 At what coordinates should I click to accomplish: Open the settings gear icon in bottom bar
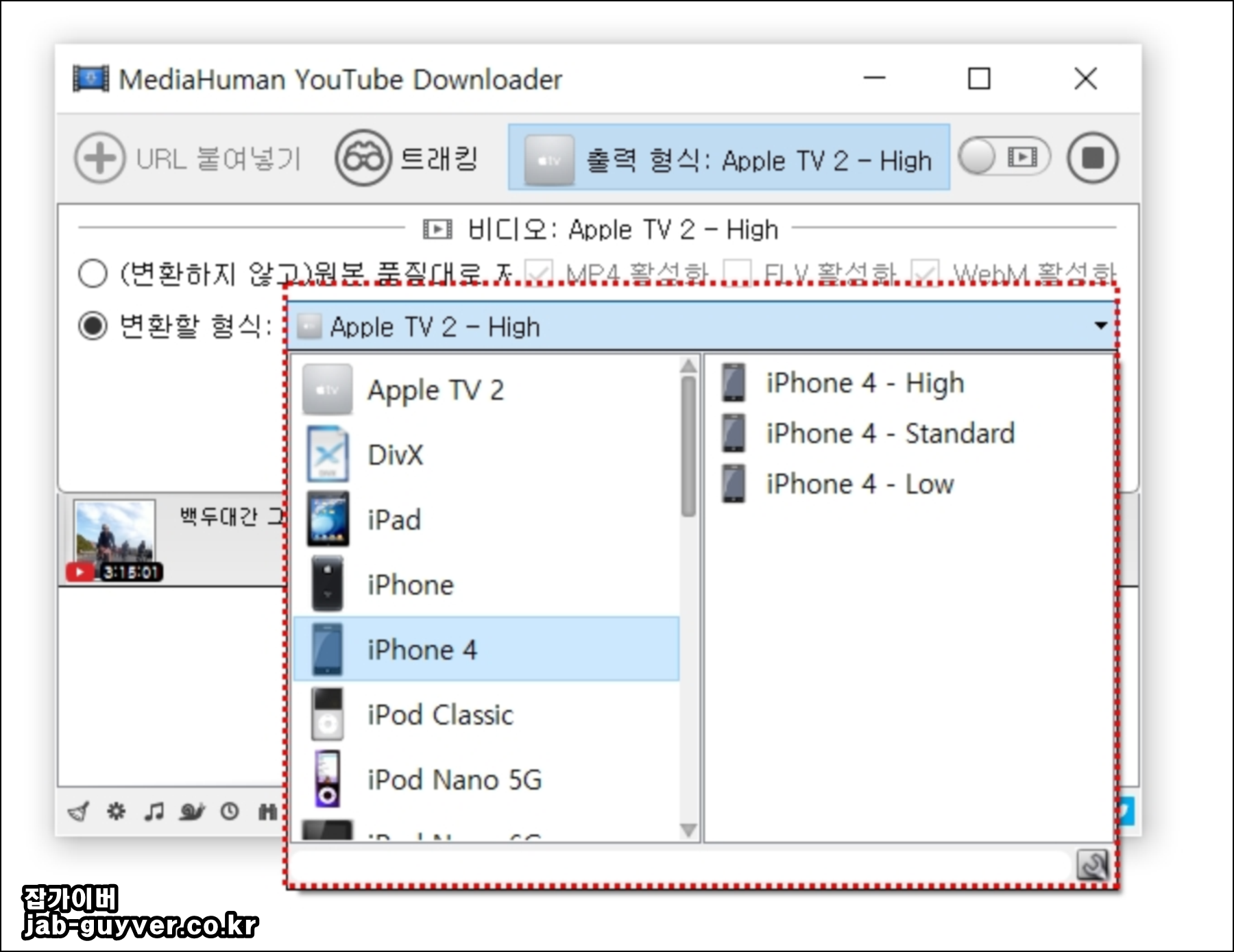point(117,811)
